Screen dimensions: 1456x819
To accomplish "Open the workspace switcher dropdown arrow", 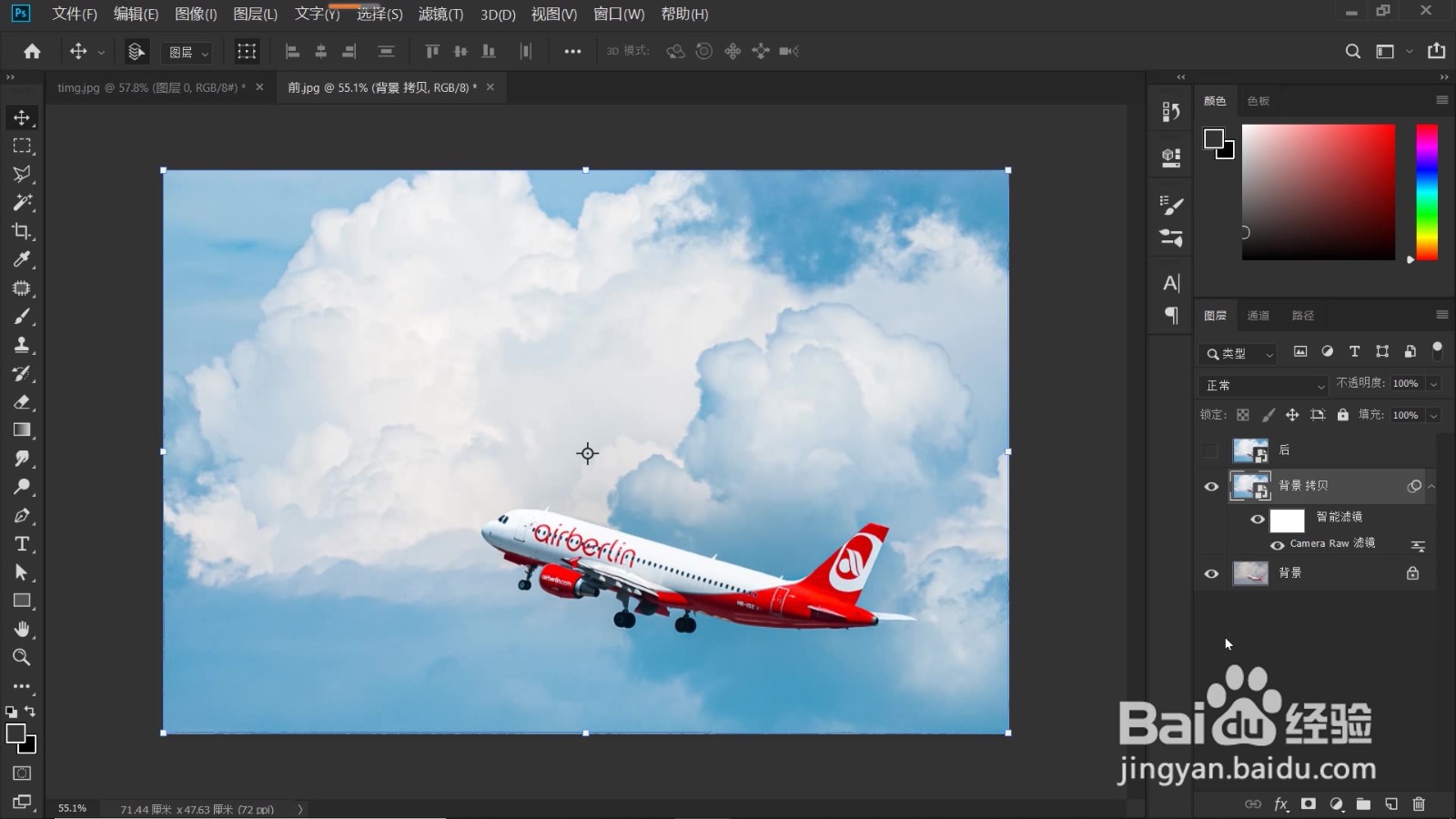I will [1410, 51].
